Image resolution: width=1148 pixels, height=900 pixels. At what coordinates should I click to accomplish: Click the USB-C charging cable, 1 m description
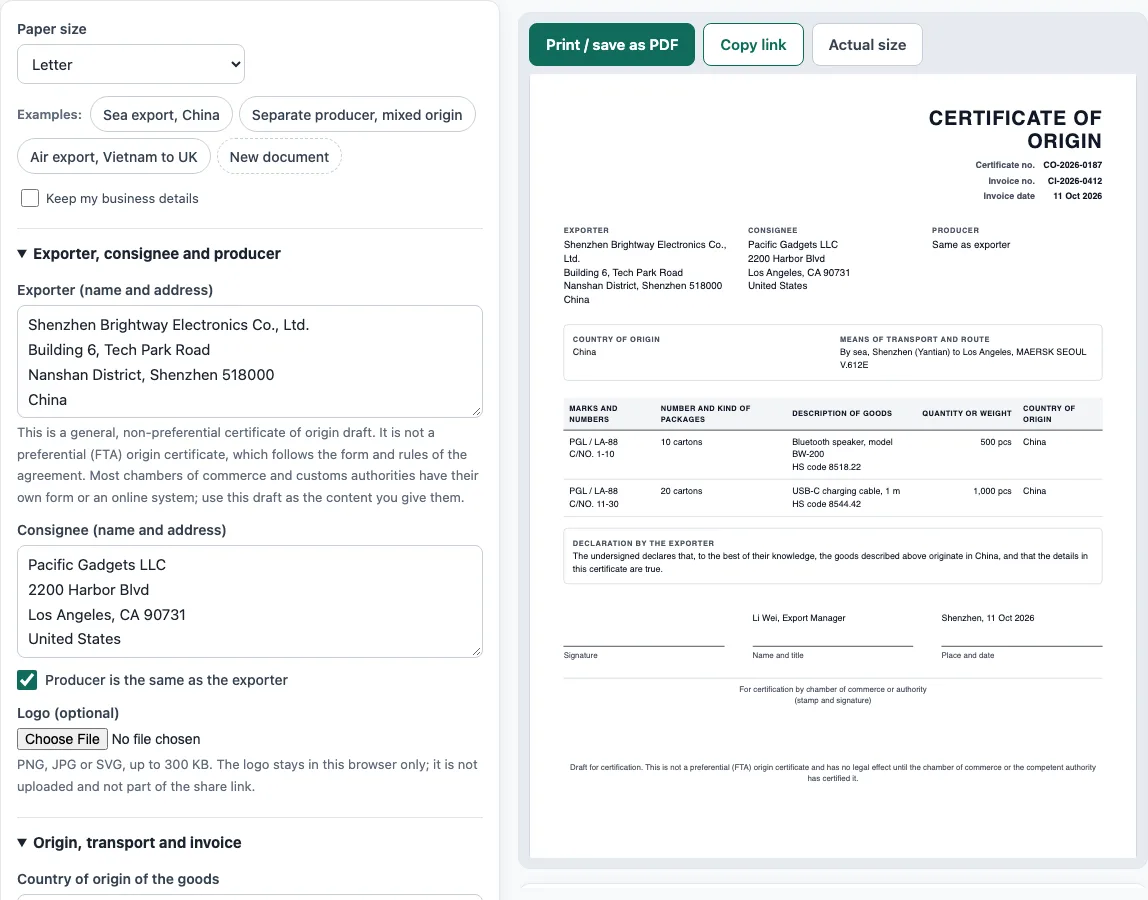[846, 491]
